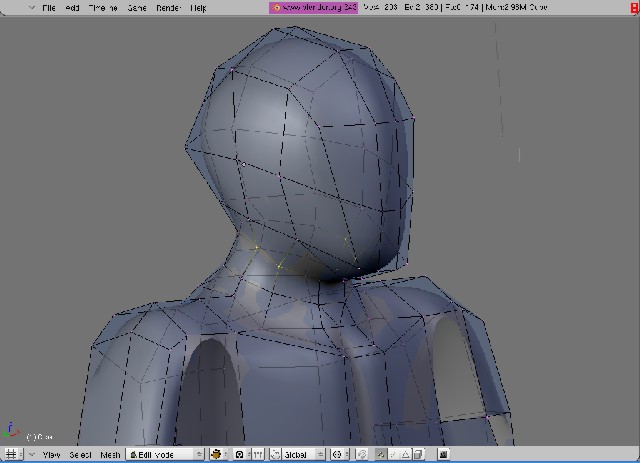Toggle occlude background geometry cube icon
Screen dimensions: 640x463
pos(418,454)
